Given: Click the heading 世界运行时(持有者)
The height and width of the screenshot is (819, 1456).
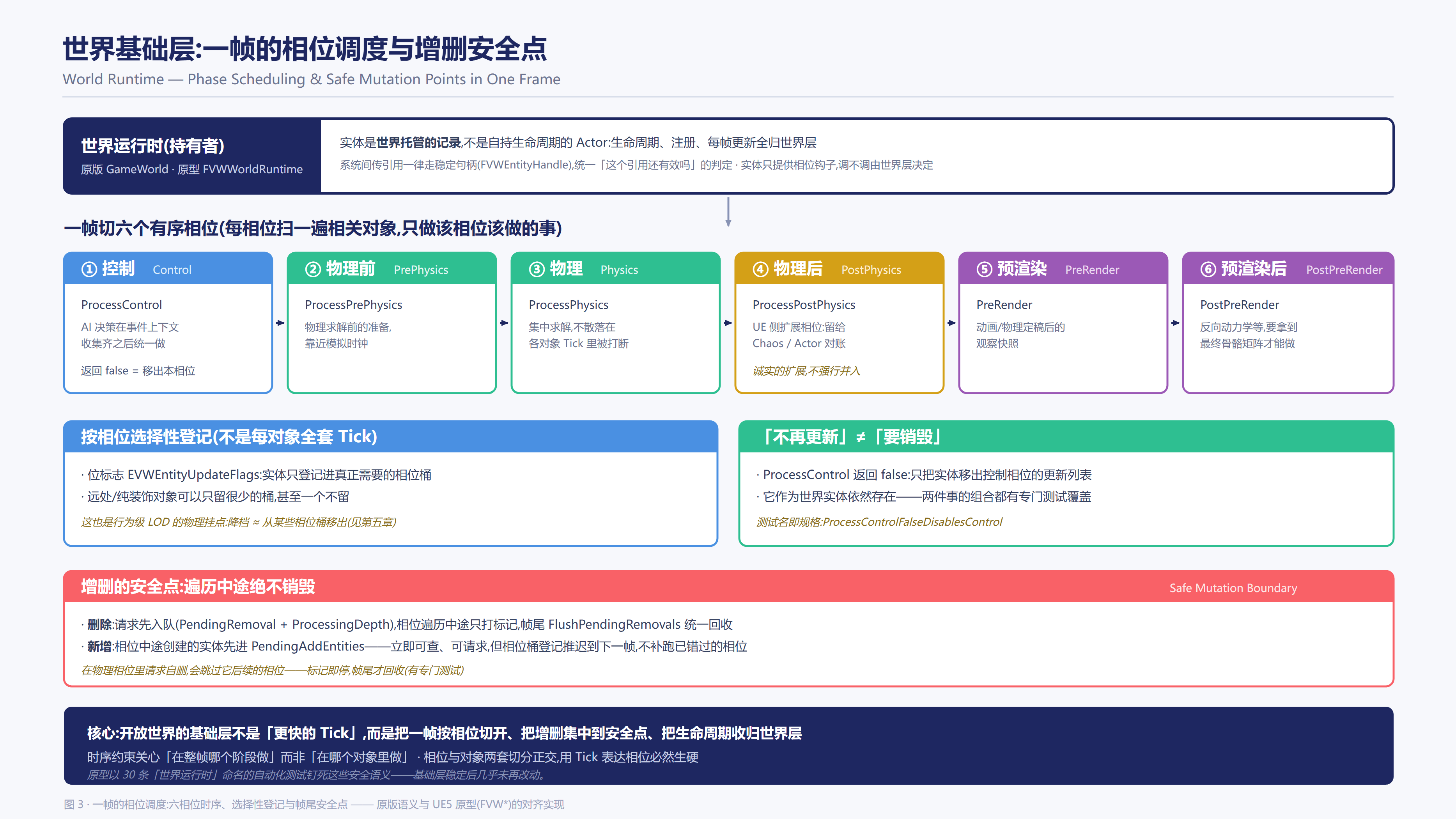Looking at the screenshot, I should (152, 146).
